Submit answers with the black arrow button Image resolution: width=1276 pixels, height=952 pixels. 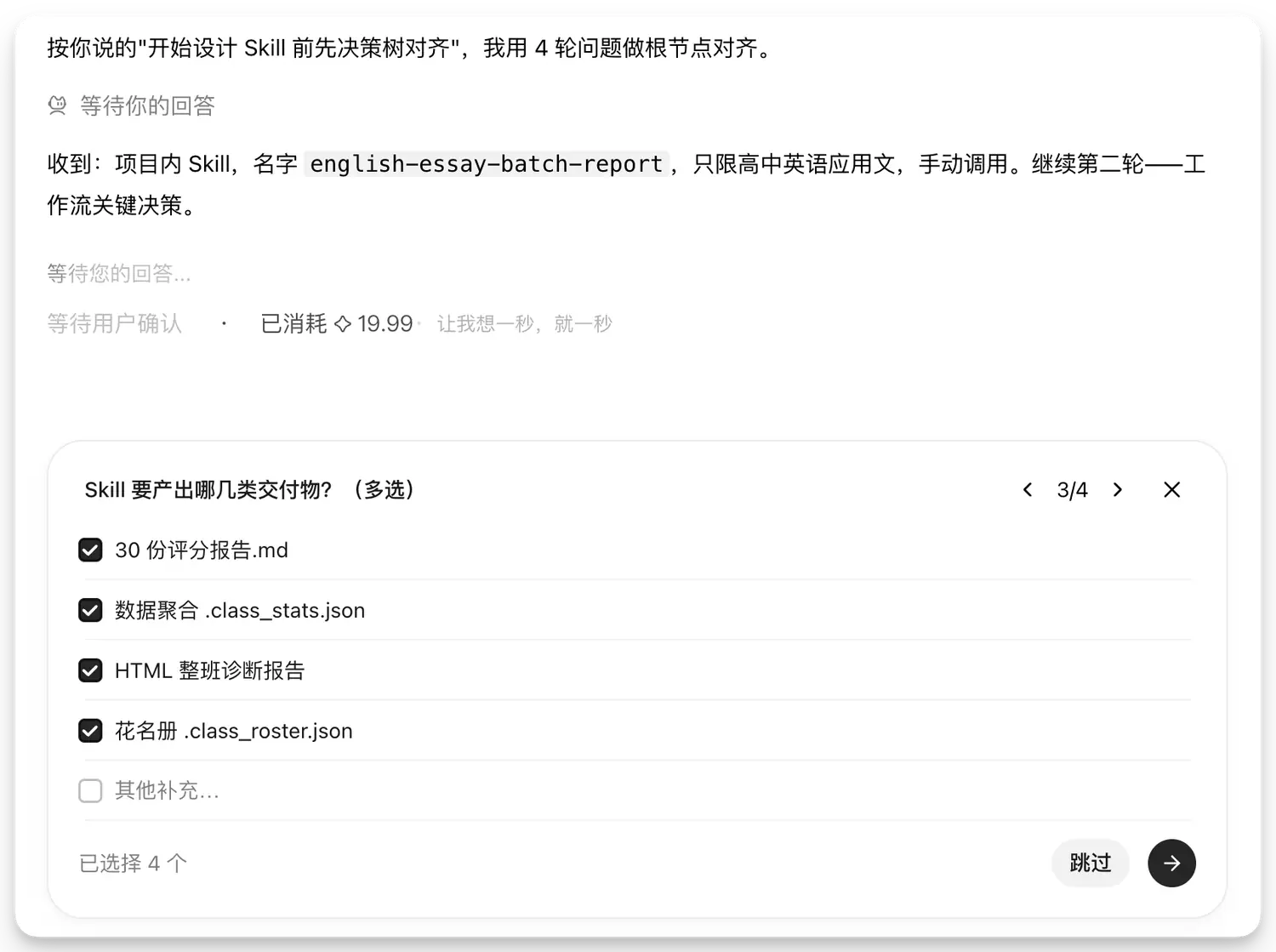click(x=1171, y=864)
